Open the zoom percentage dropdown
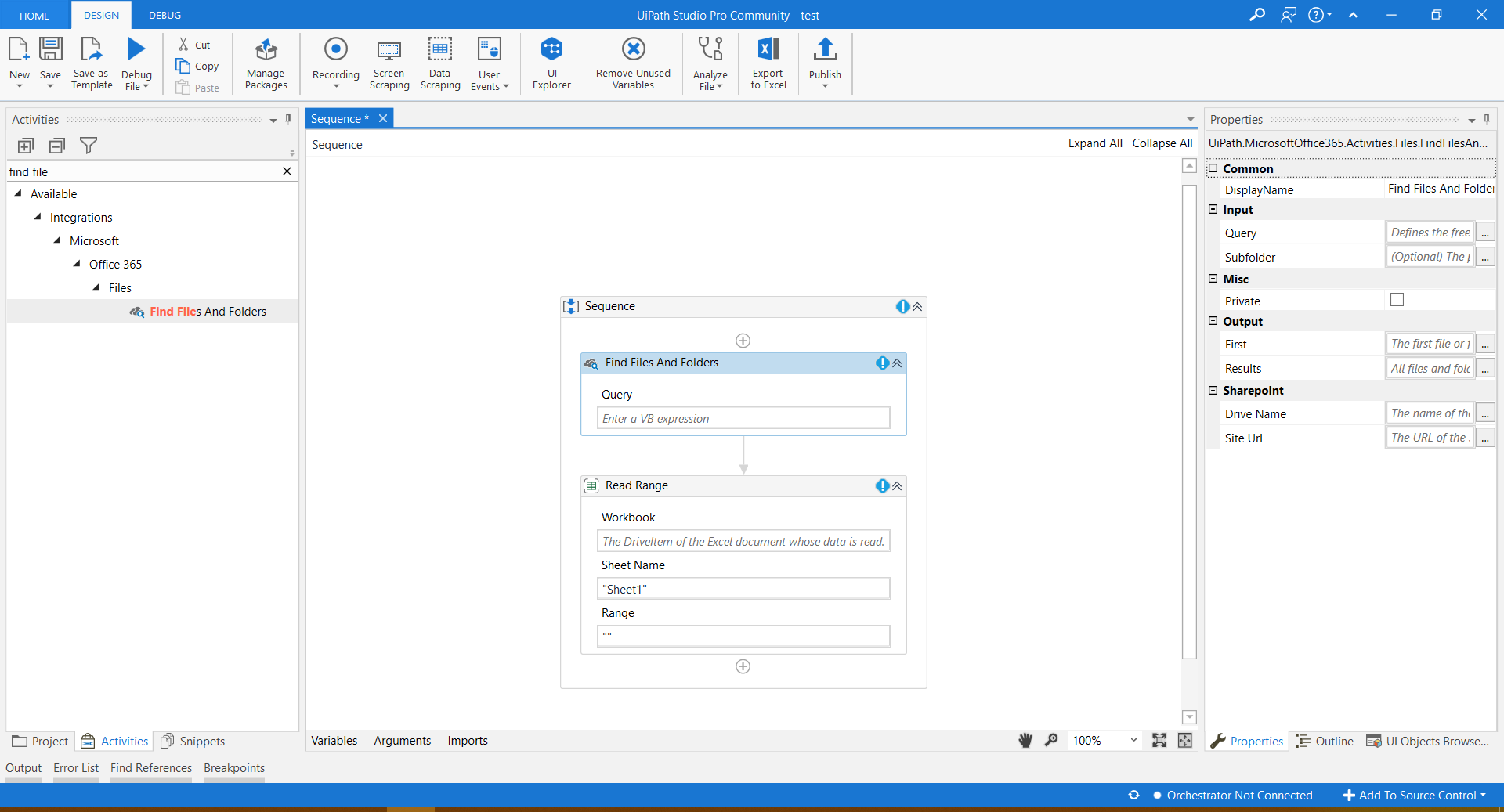This screenshot has width=1504, height=812. [x=1133, y=740]
